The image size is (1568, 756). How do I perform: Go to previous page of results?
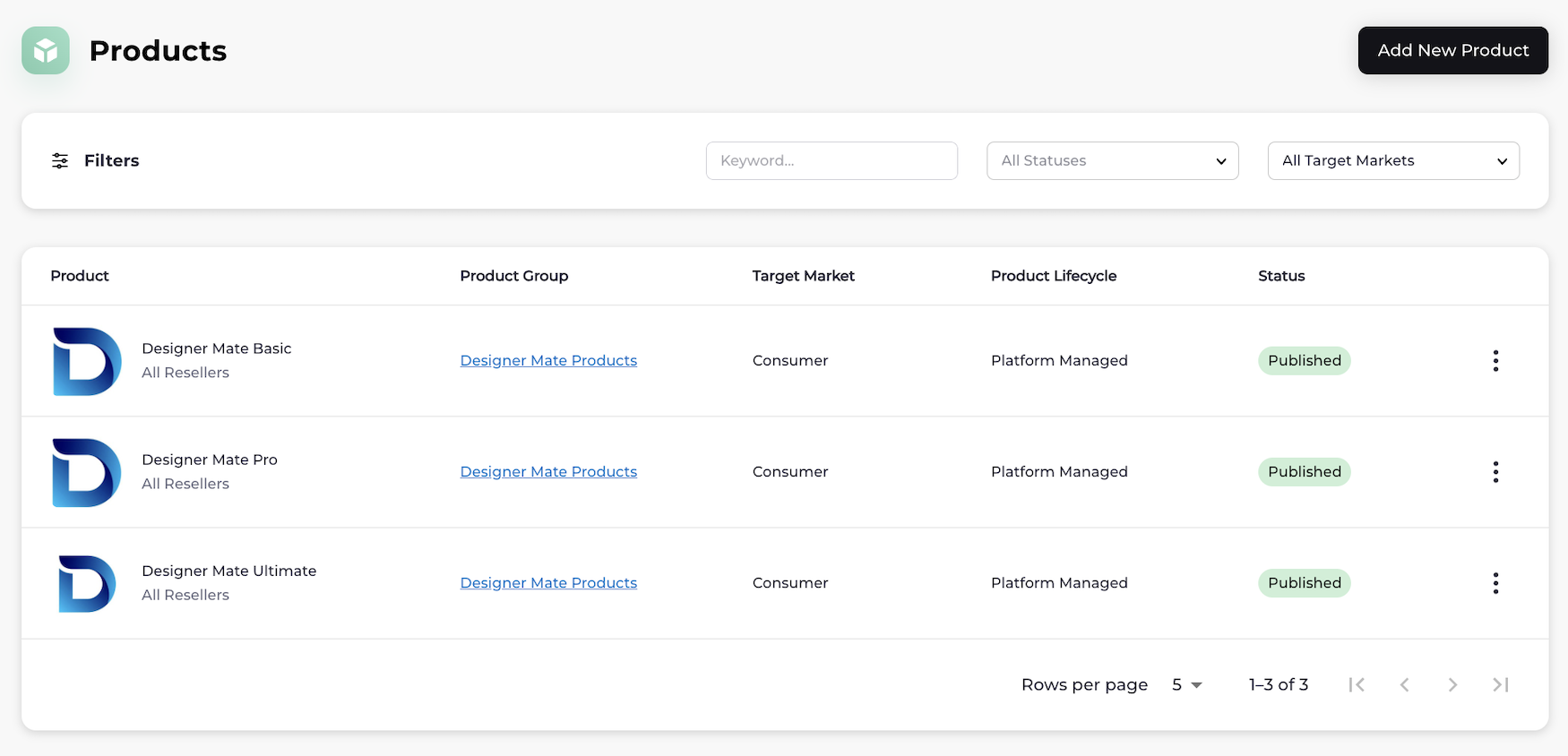pyautogui.click(x=1405, y=684)
